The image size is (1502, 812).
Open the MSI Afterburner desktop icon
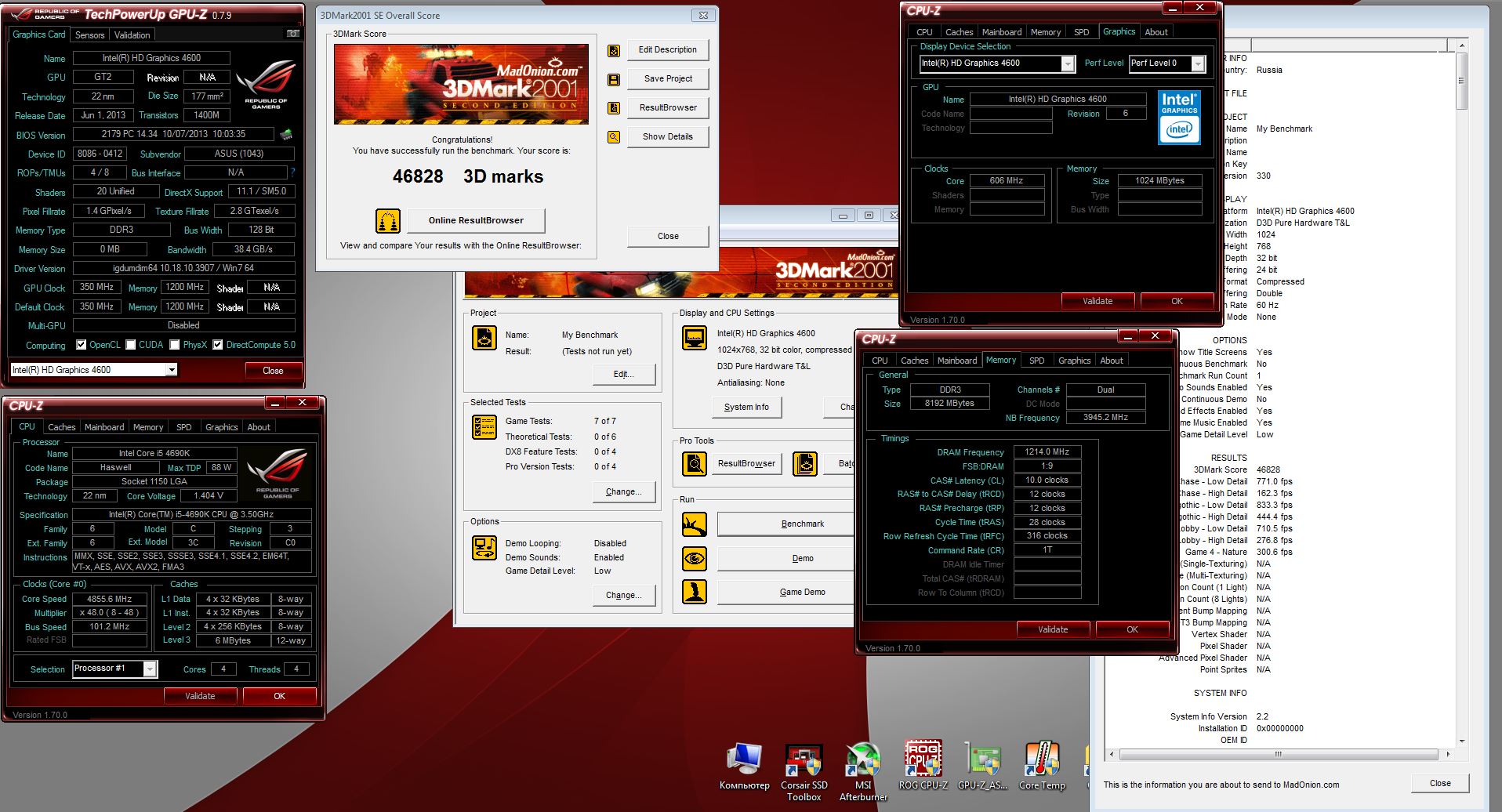863,772
